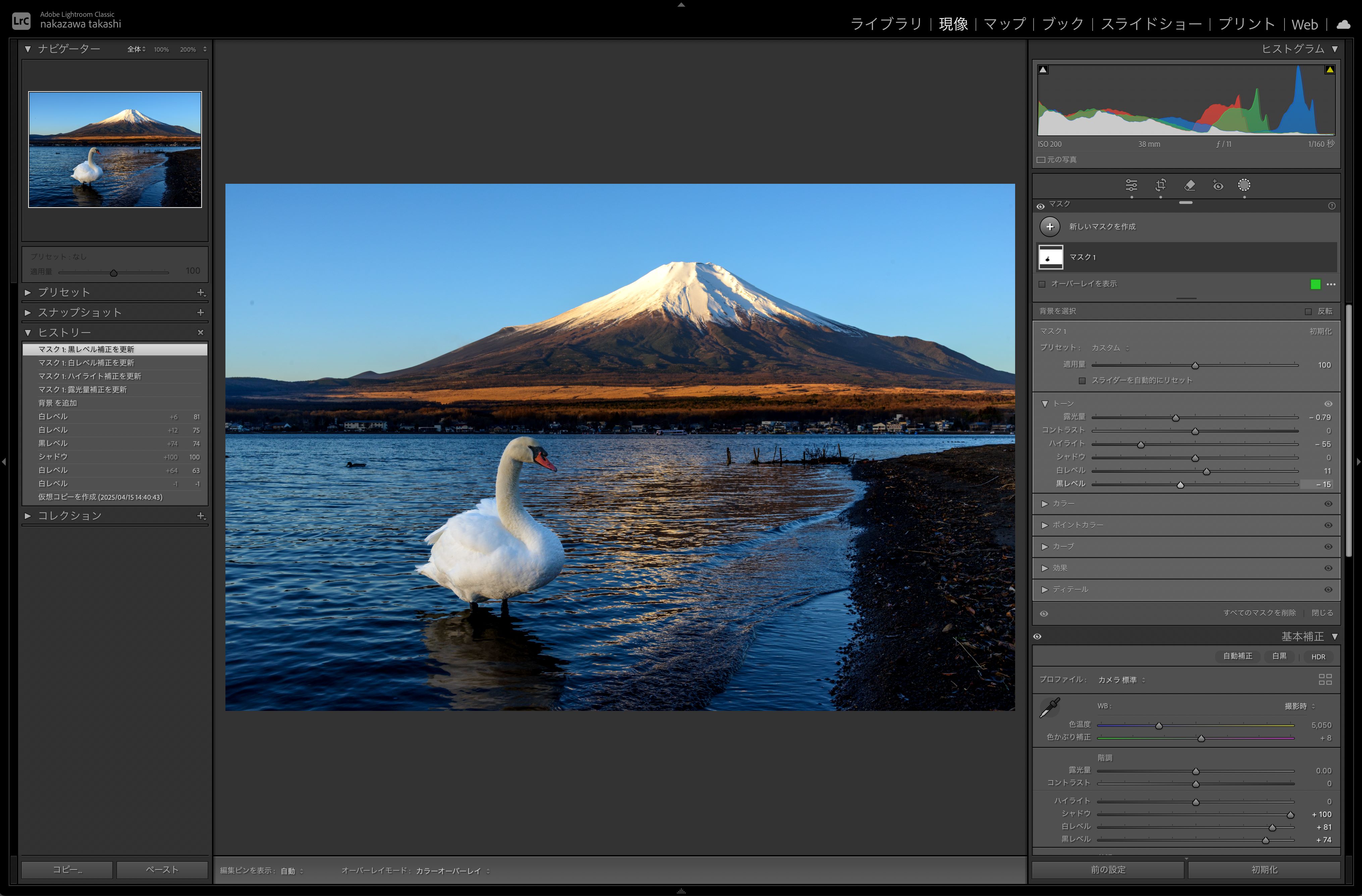The height and width of the screenshot is (896, 1362).
Task: Click the Auto correction (自動補正) button
Action: pyautogui.click(x=1237, y=656)
